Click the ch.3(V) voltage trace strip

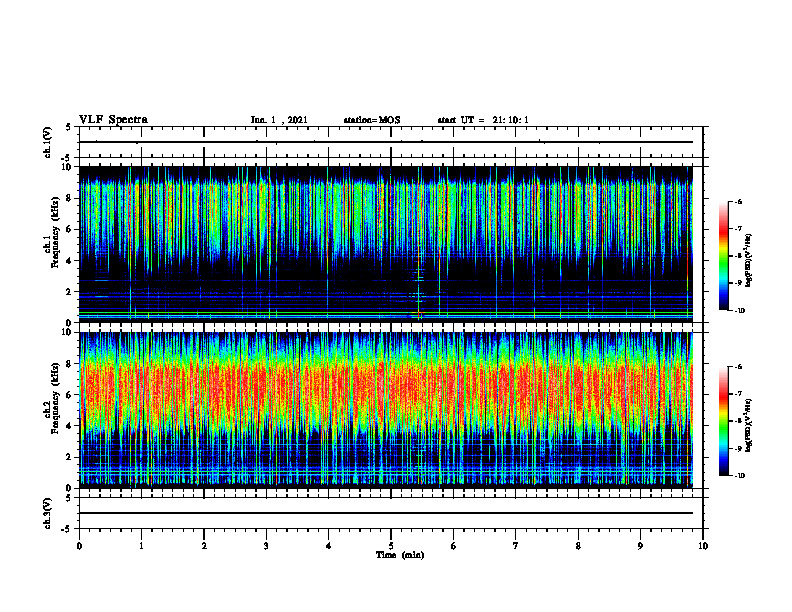[391, 513]
